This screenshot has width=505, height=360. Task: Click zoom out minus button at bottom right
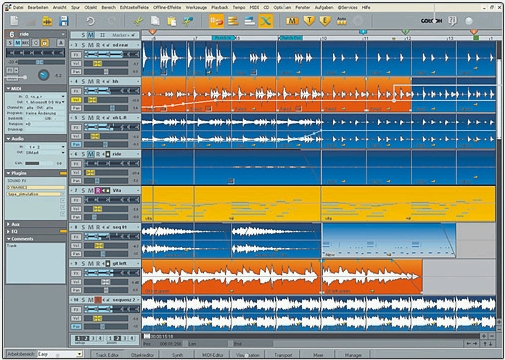click(492, 336)
